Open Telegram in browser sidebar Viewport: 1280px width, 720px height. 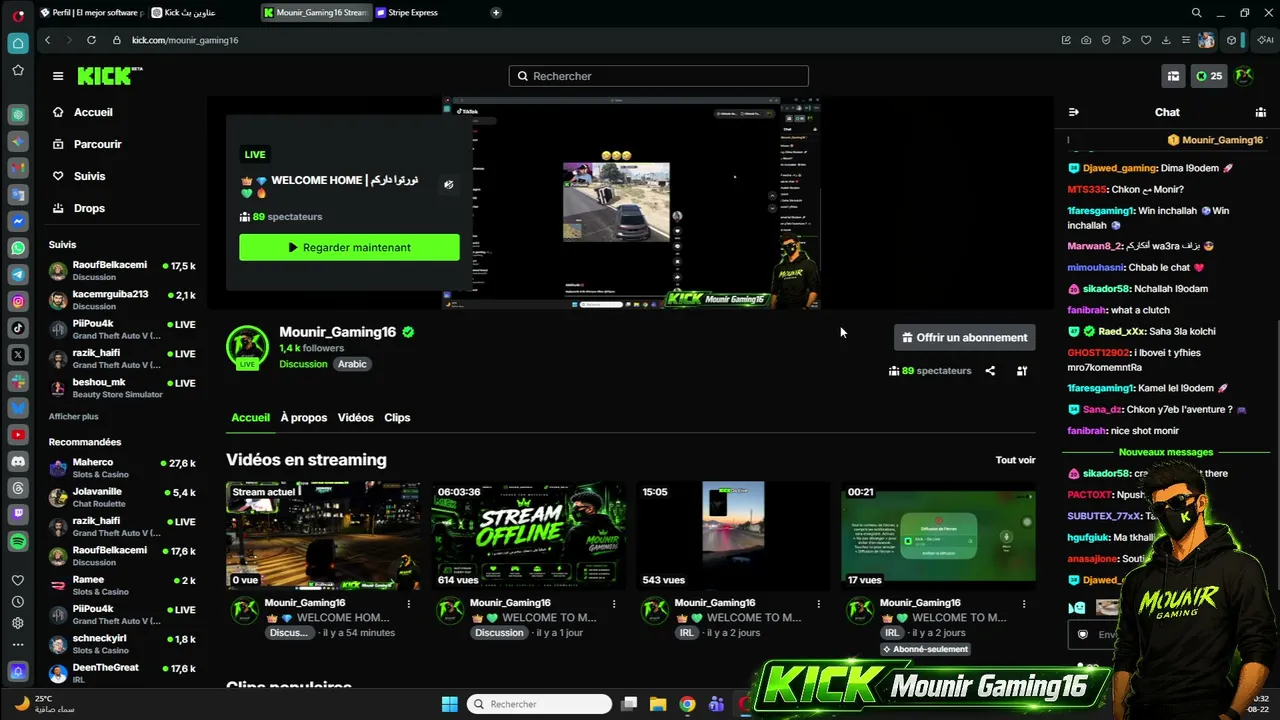[18, 274]
